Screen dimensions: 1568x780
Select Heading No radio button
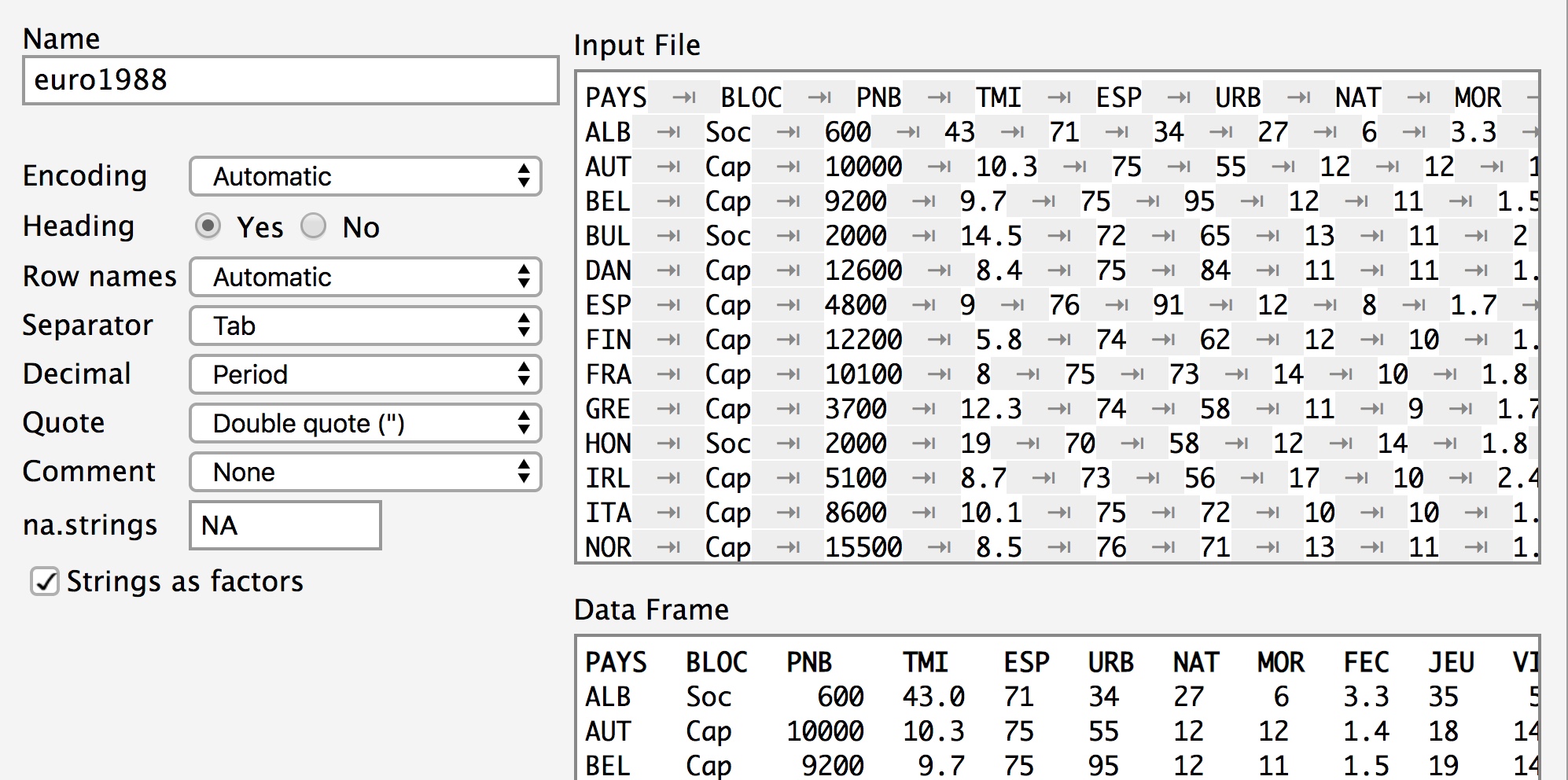point(314,226)
